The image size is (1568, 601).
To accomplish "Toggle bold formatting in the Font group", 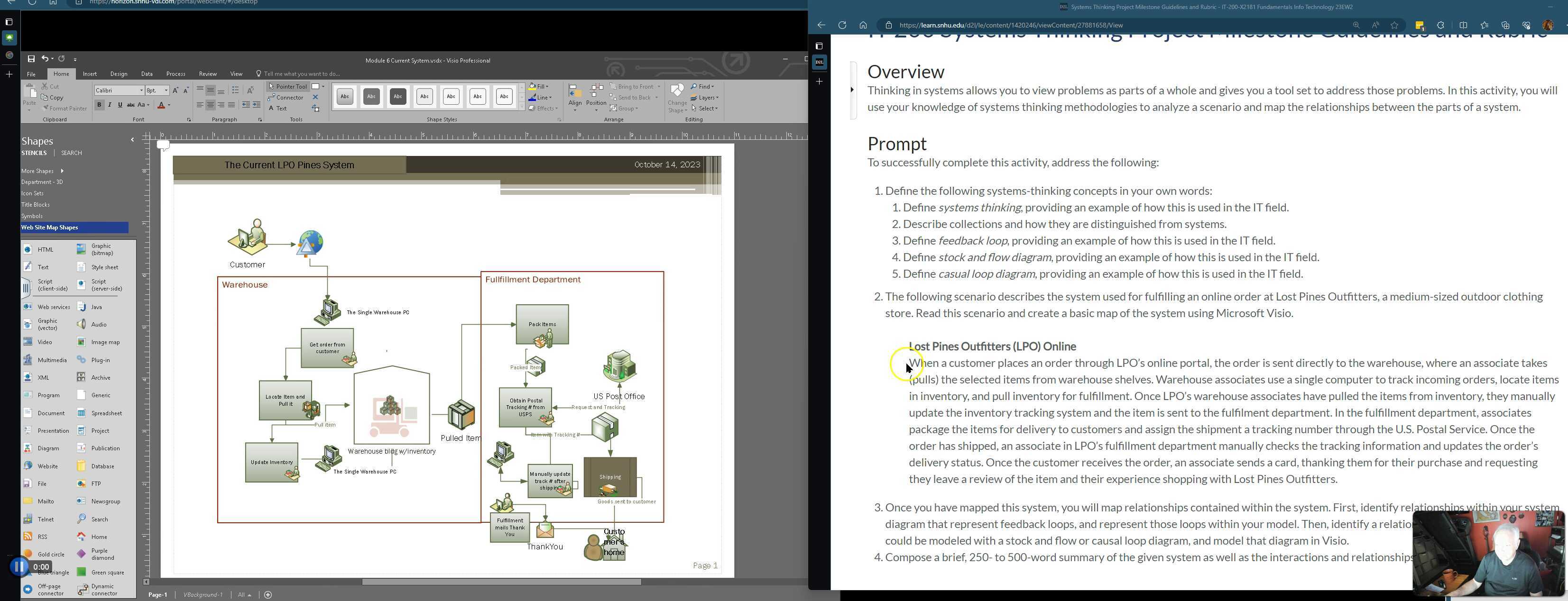I will [99, 104].
